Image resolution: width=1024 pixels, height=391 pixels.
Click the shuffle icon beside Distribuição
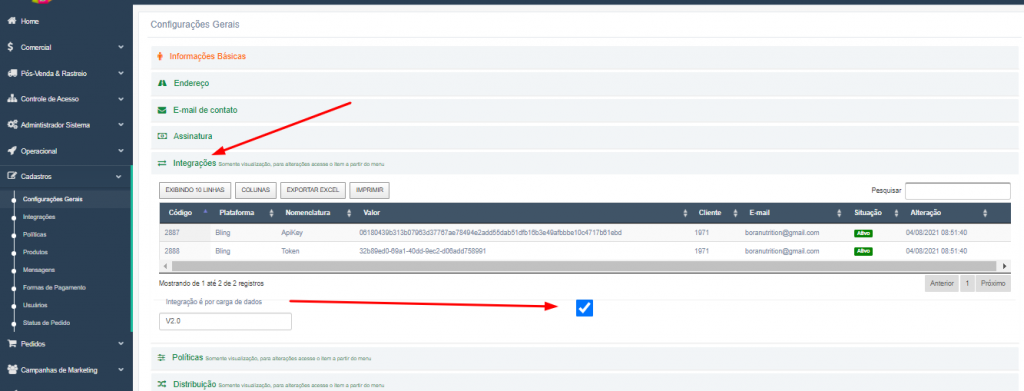(x=162, y=384)
